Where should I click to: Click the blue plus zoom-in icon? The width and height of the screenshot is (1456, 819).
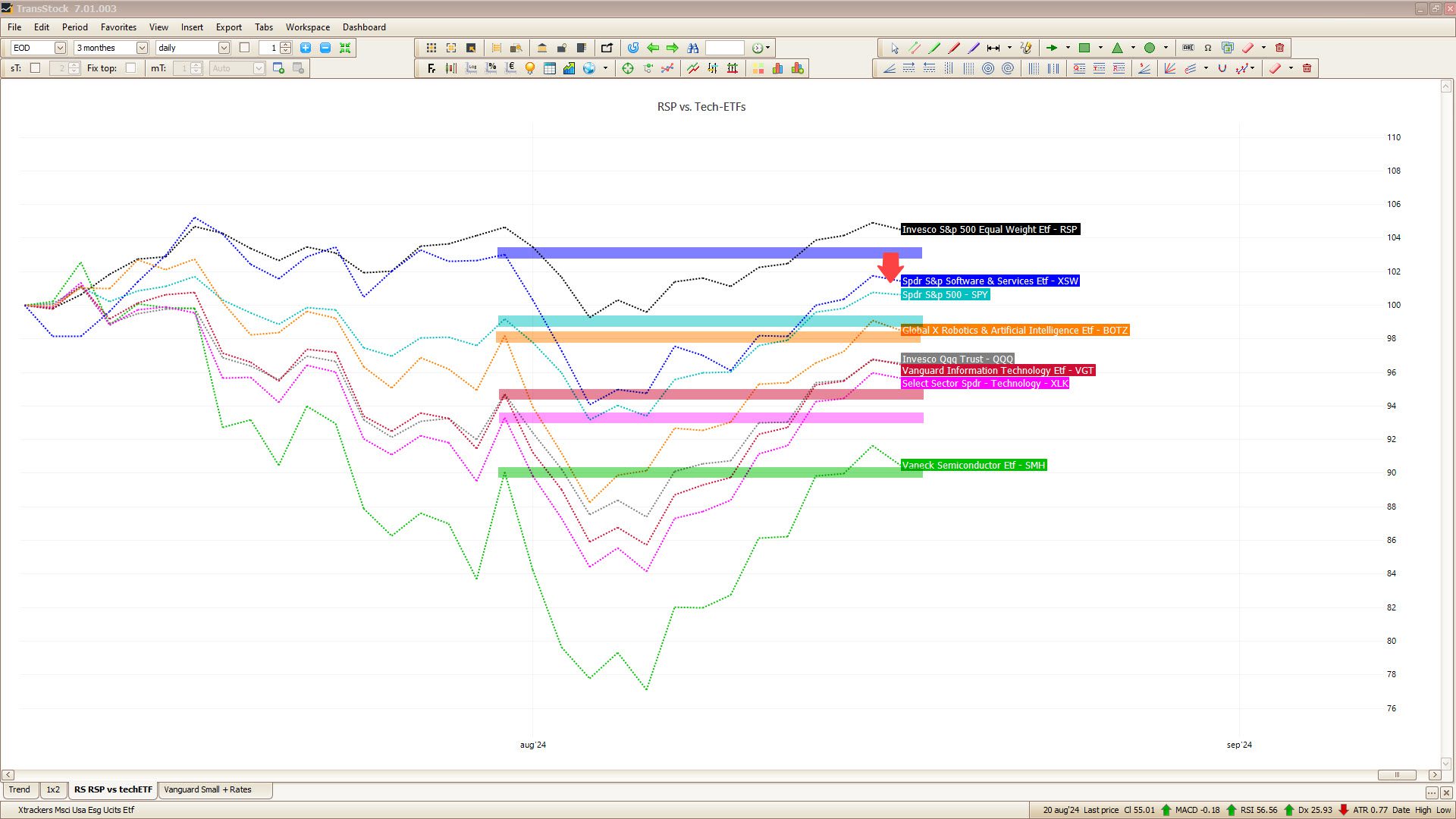click(x=306, y=48)
